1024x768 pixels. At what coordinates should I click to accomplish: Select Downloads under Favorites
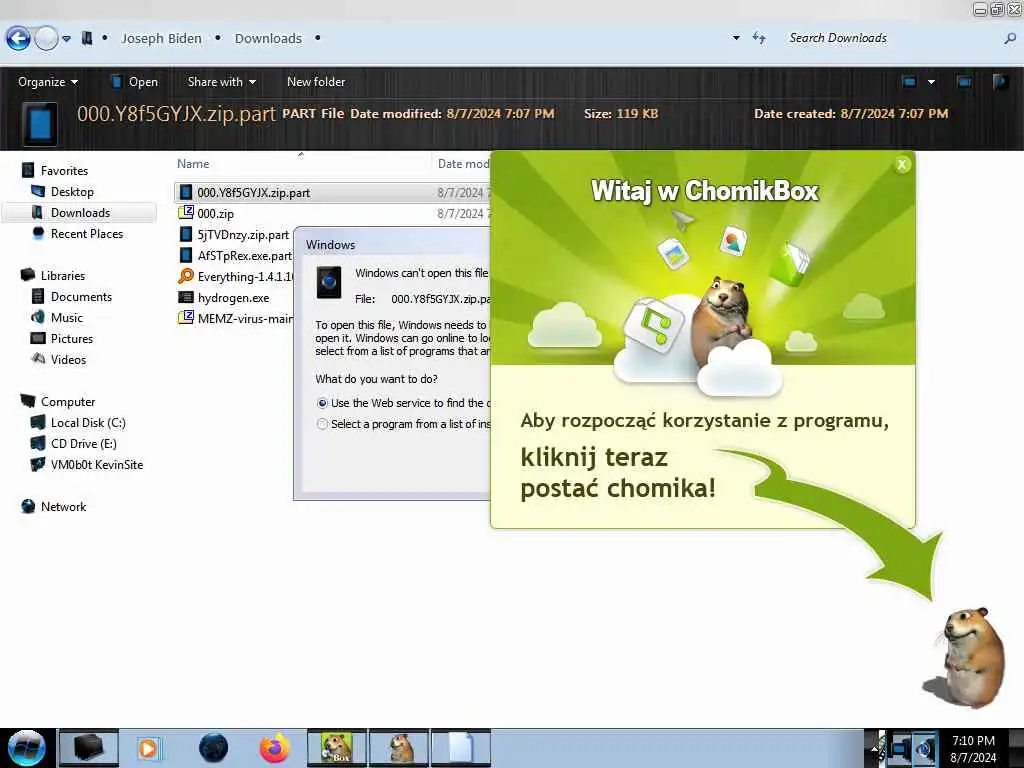[x=80, y=212]
